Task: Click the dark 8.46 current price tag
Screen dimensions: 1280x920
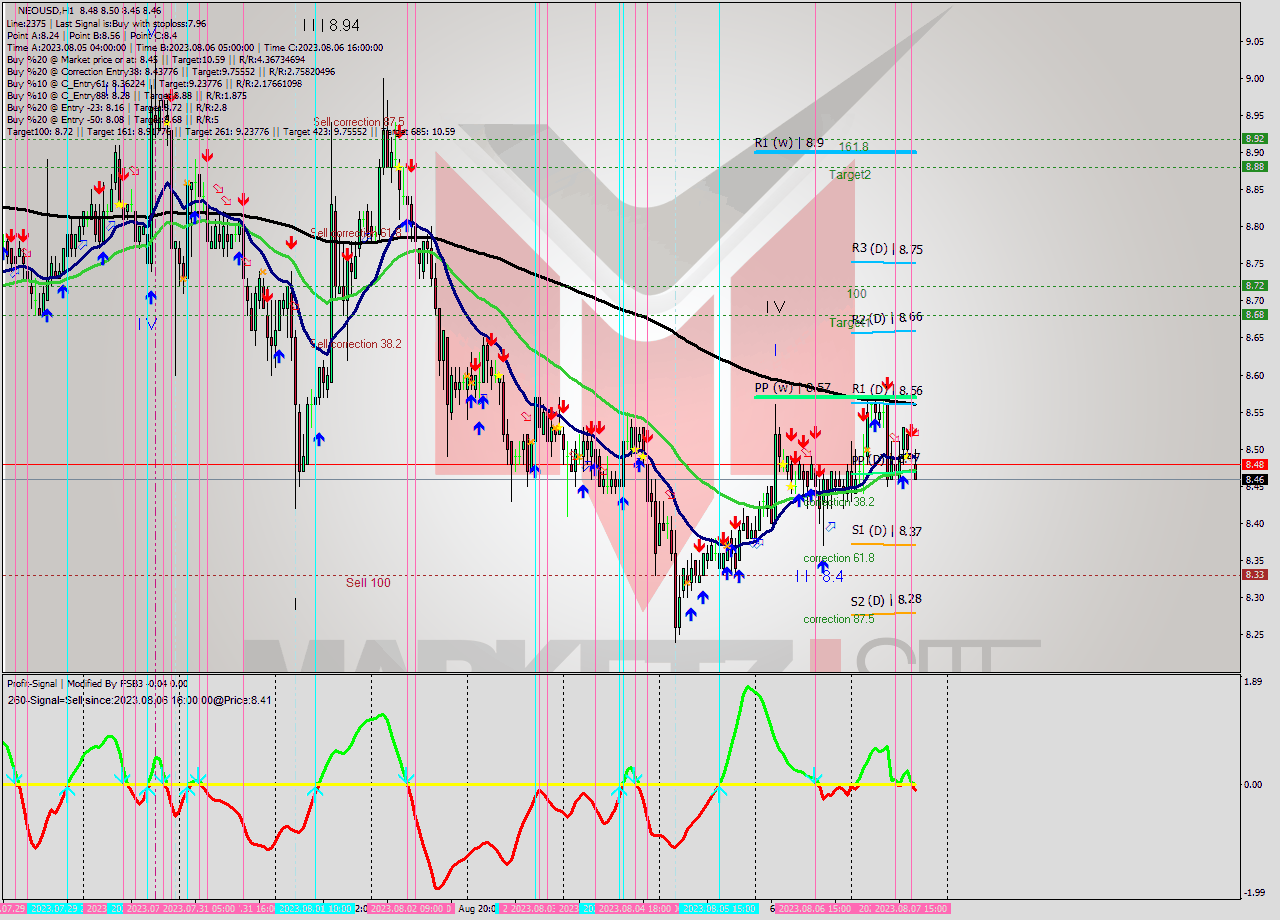Action: (1254, 479)
